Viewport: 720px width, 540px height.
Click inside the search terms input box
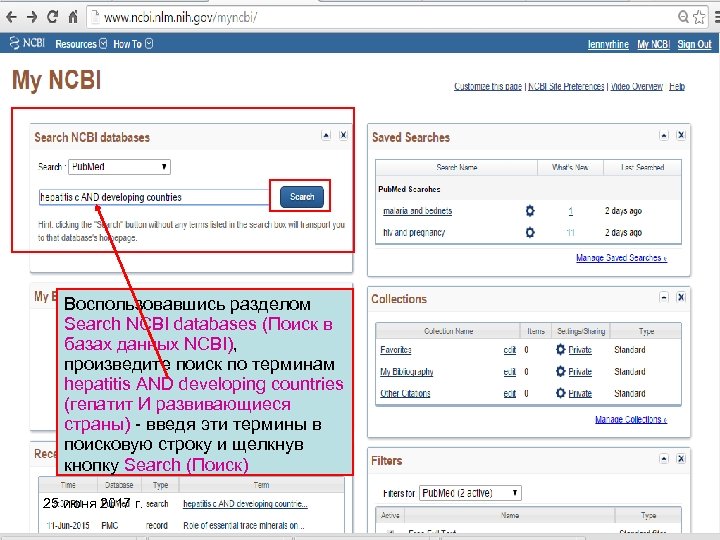(x=154, y=197)
